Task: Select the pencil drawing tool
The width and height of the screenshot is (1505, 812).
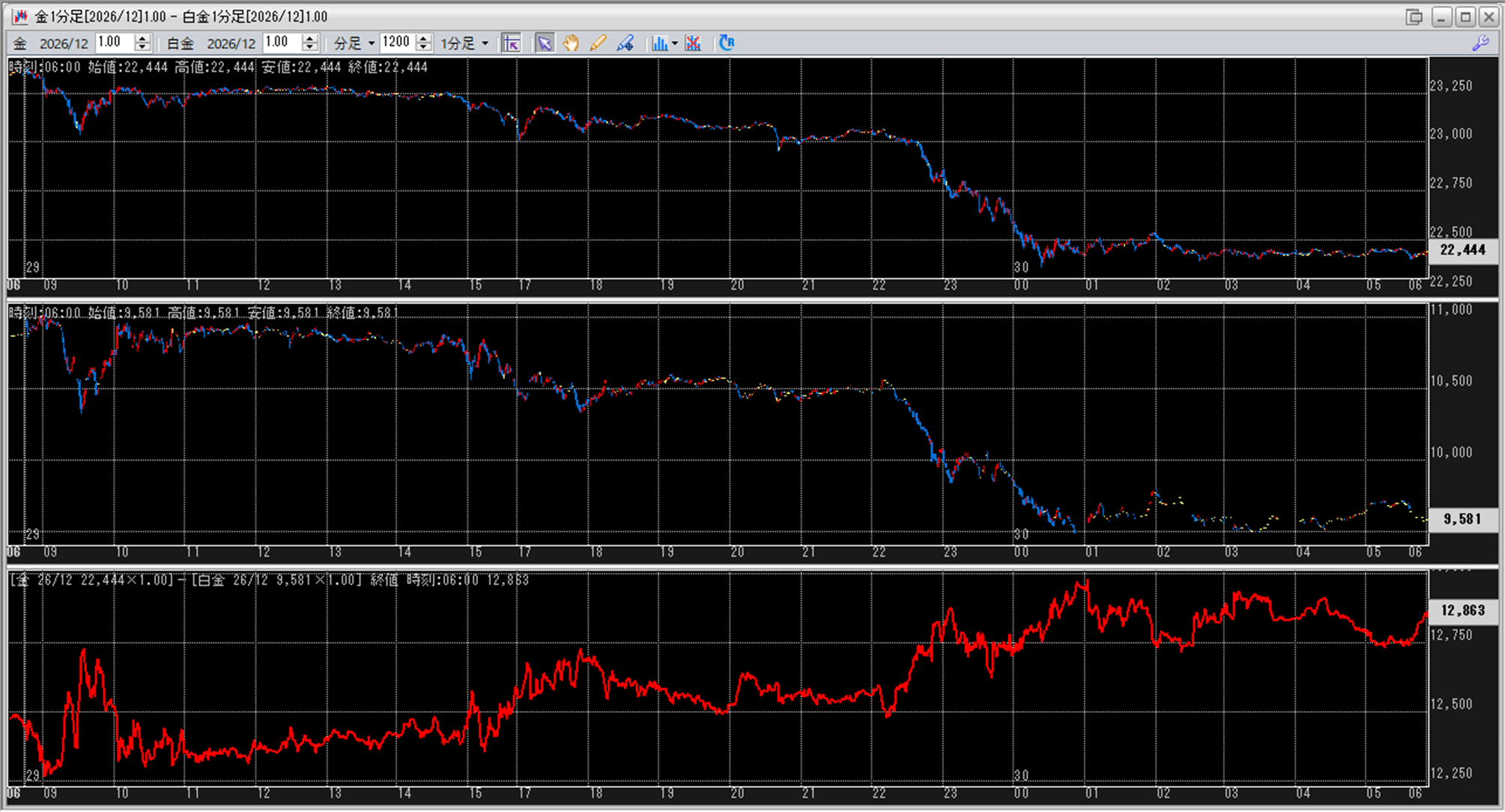Action: [598, 43]
